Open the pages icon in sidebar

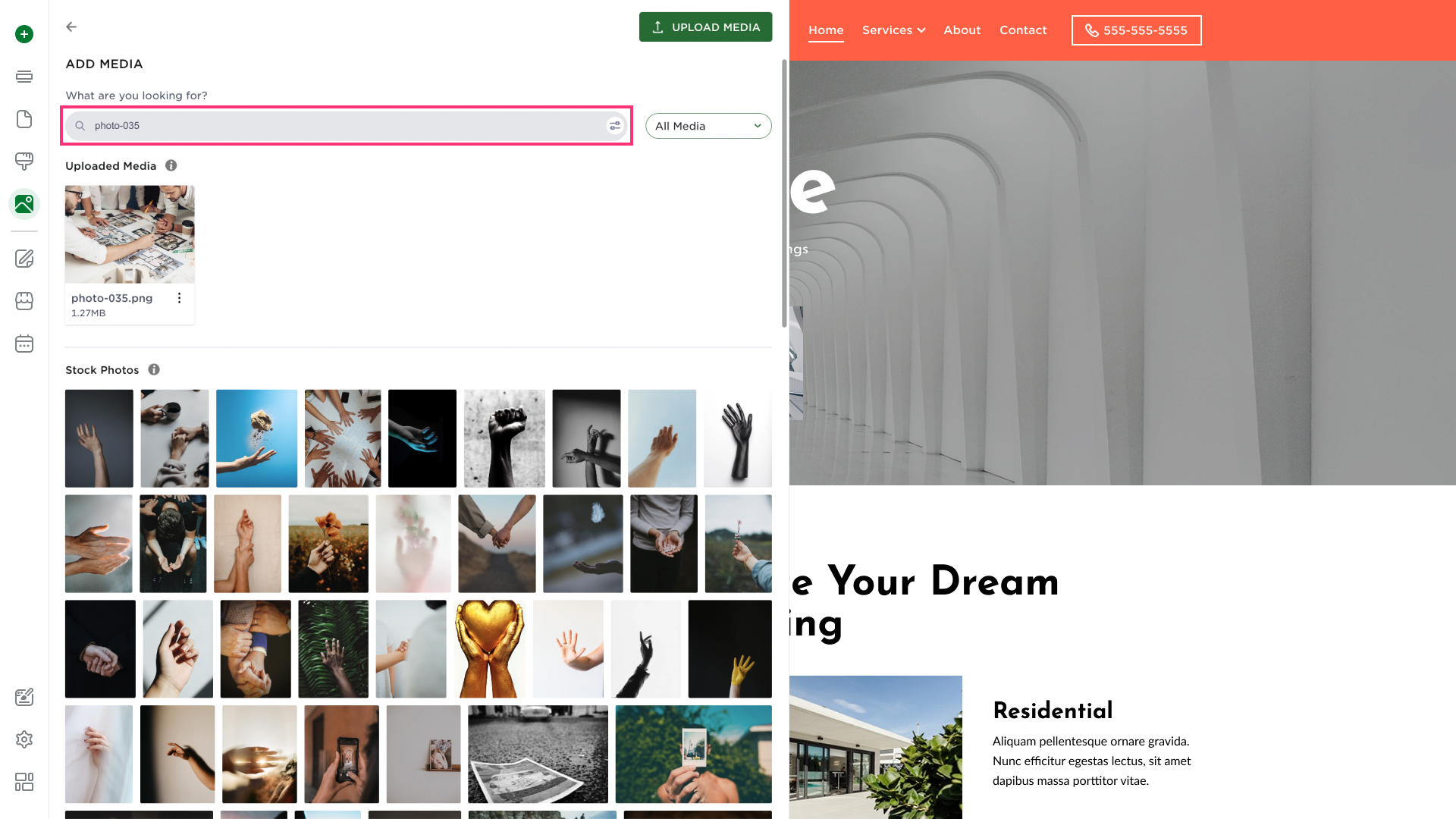click(x=24, y=119)
